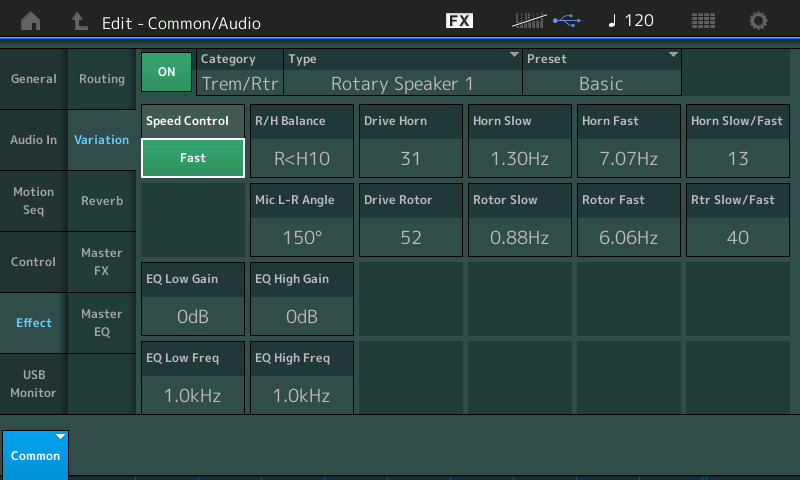Image resolution: width=800 pixels, height=480 pixels.
Task: Turn off the Variation effect ON switch
Action: [x=166, y=72]
